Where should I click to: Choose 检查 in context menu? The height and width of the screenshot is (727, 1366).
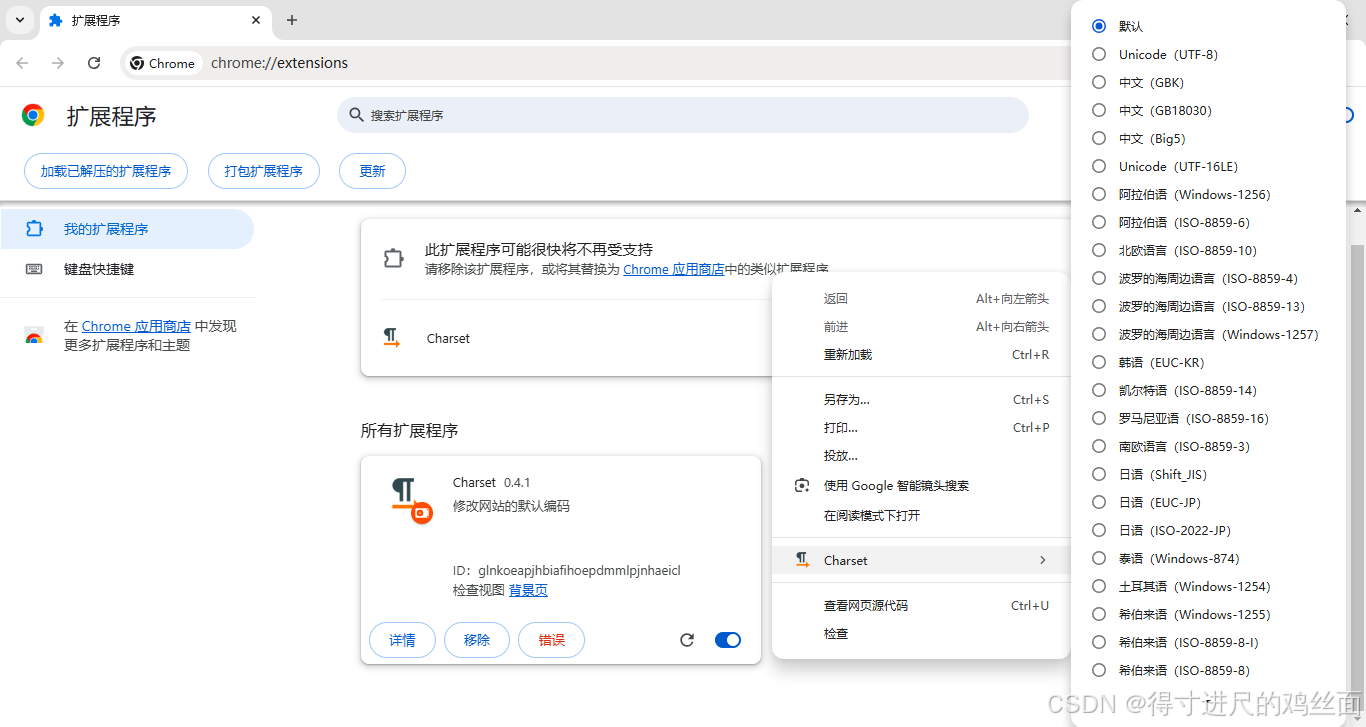[x=921, y=634]
